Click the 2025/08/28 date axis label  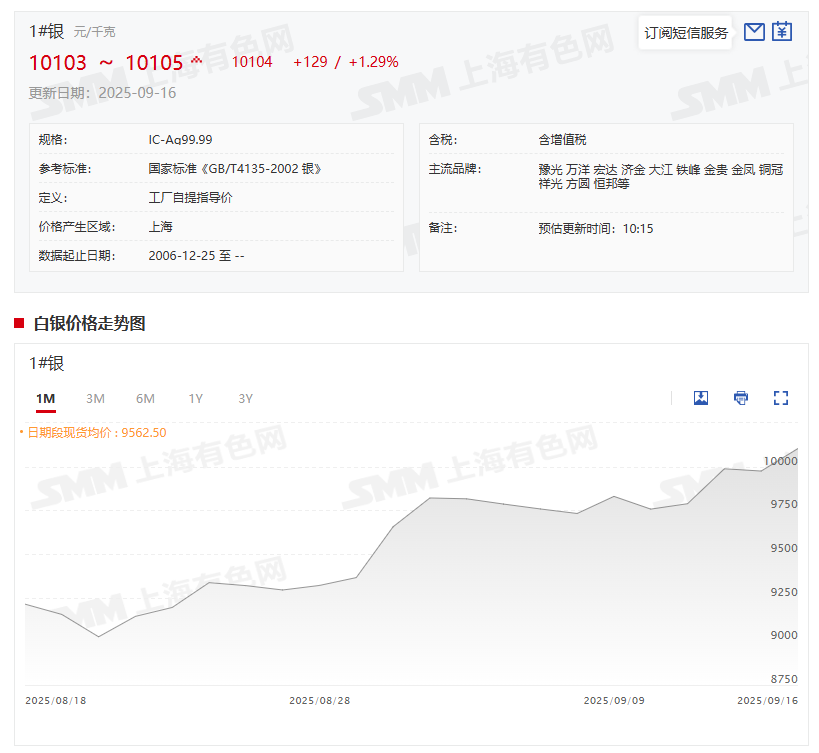[319, 701]
